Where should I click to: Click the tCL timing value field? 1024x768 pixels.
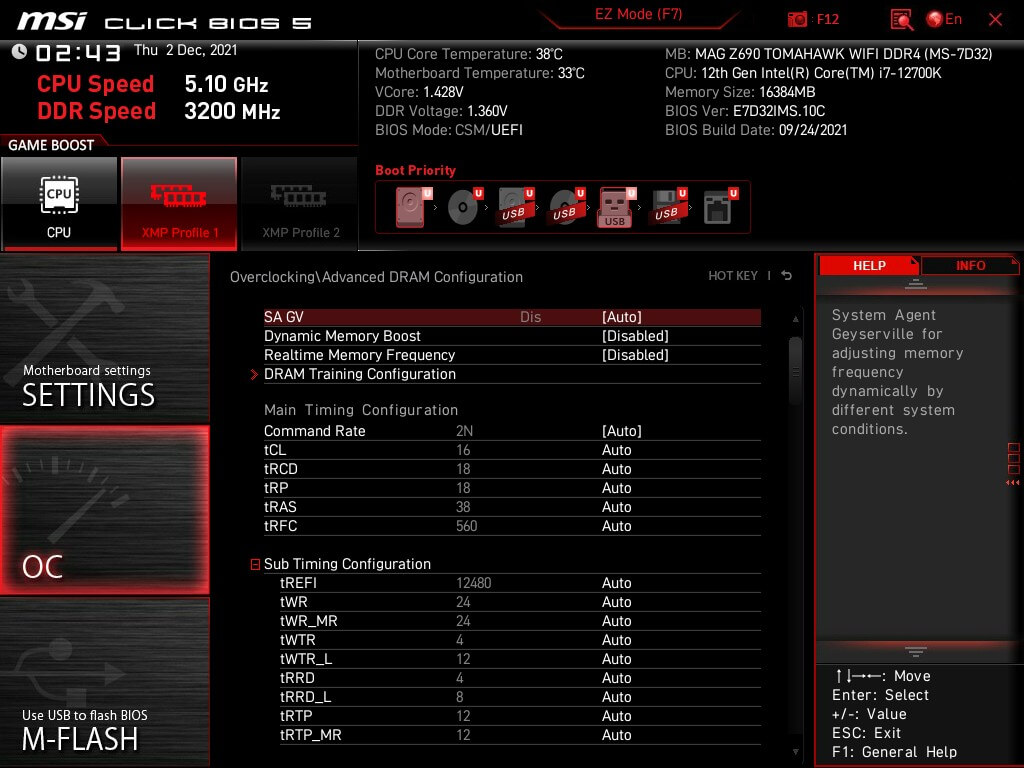pos(616,450)
